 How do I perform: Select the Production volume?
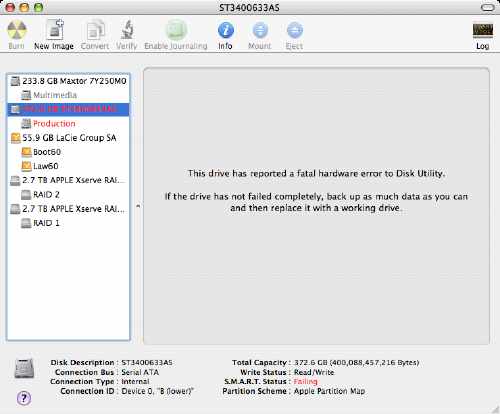(68, 124)
